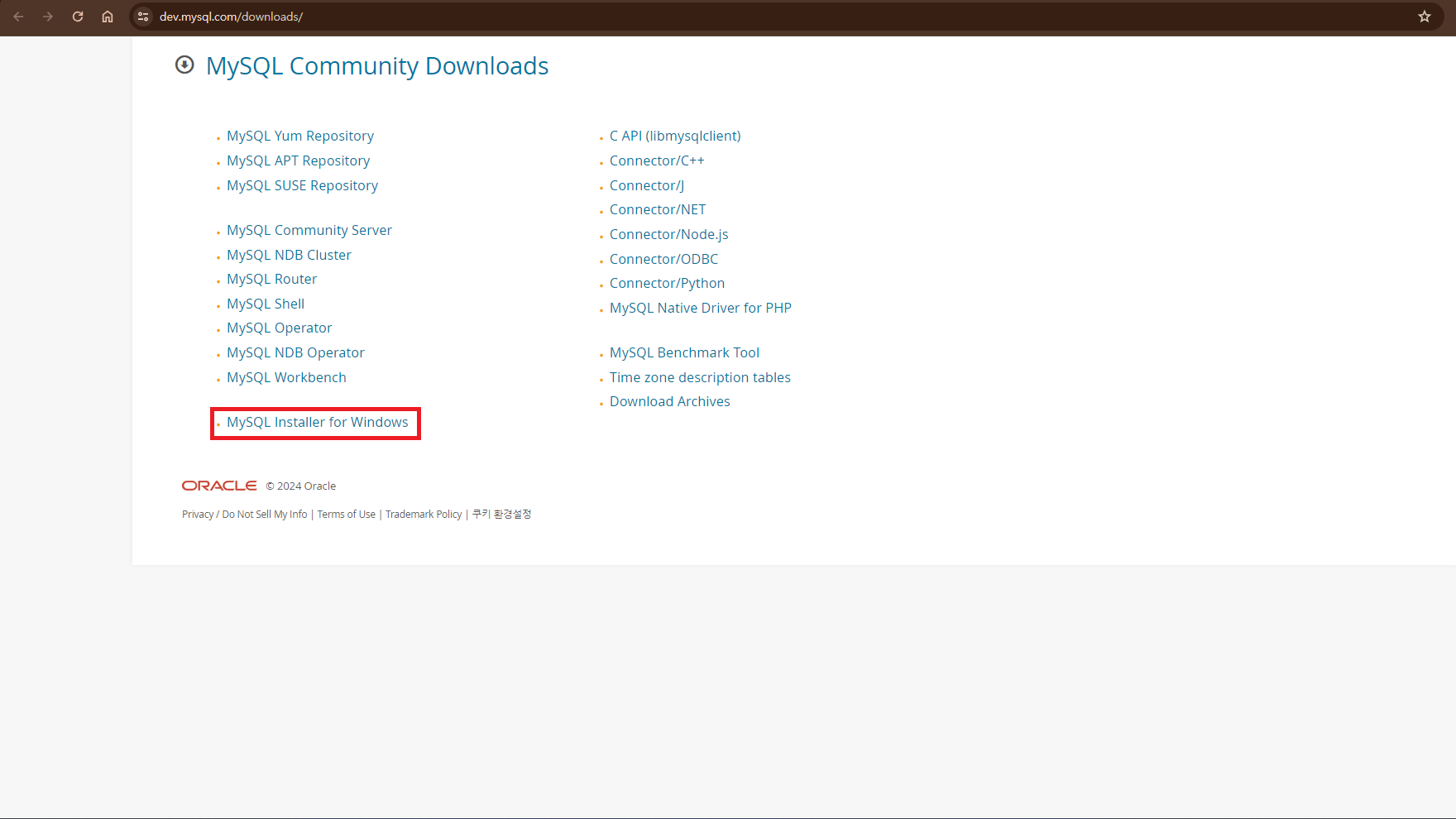
Task: Open site information icon in address bar
Action: click(143, 17)
